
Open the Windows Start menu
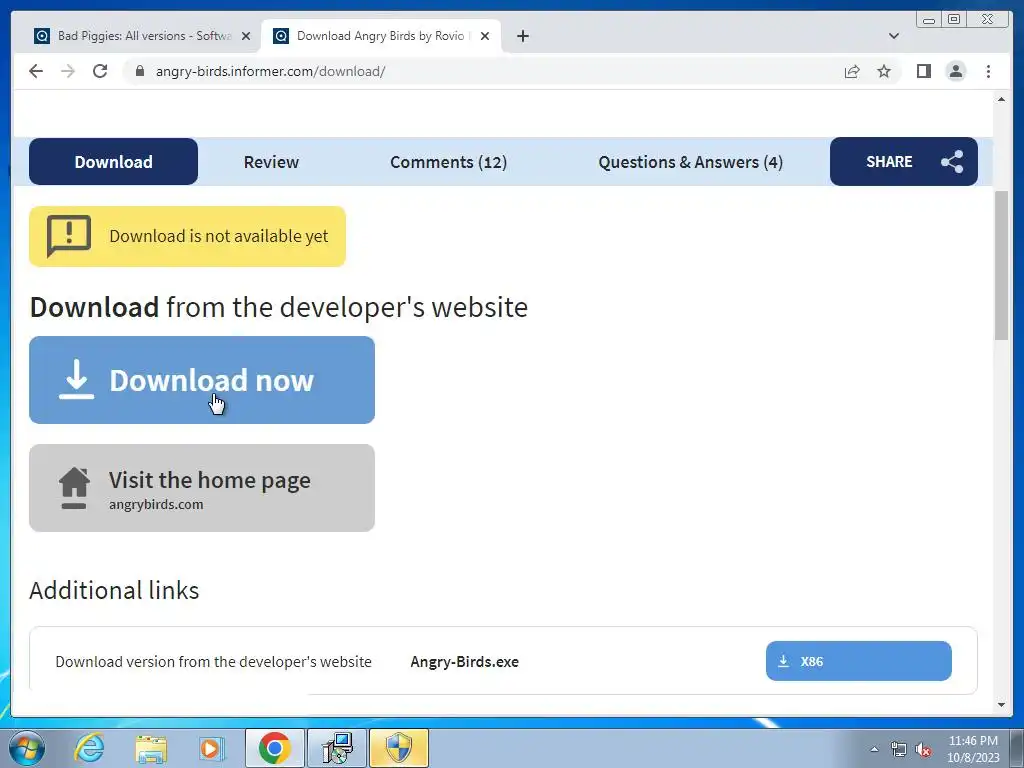pyautogui.click(x=27, y=748)
